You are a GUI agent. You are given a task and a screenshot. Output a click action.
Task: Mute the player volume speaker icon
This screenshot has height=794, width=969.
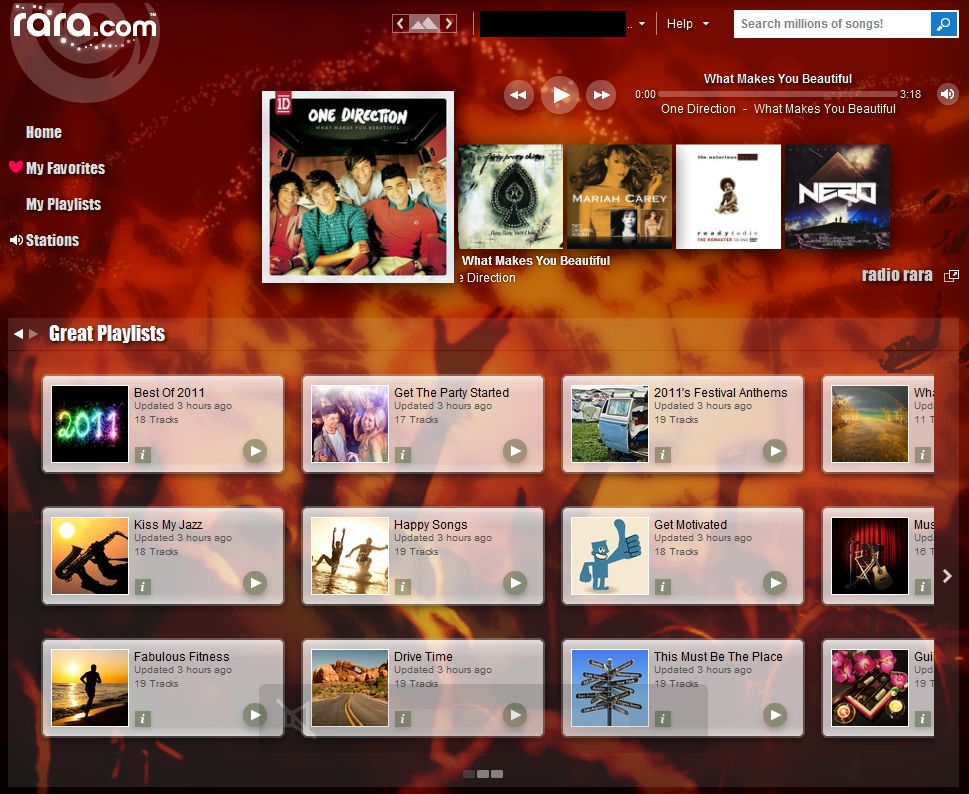[947, 94]
